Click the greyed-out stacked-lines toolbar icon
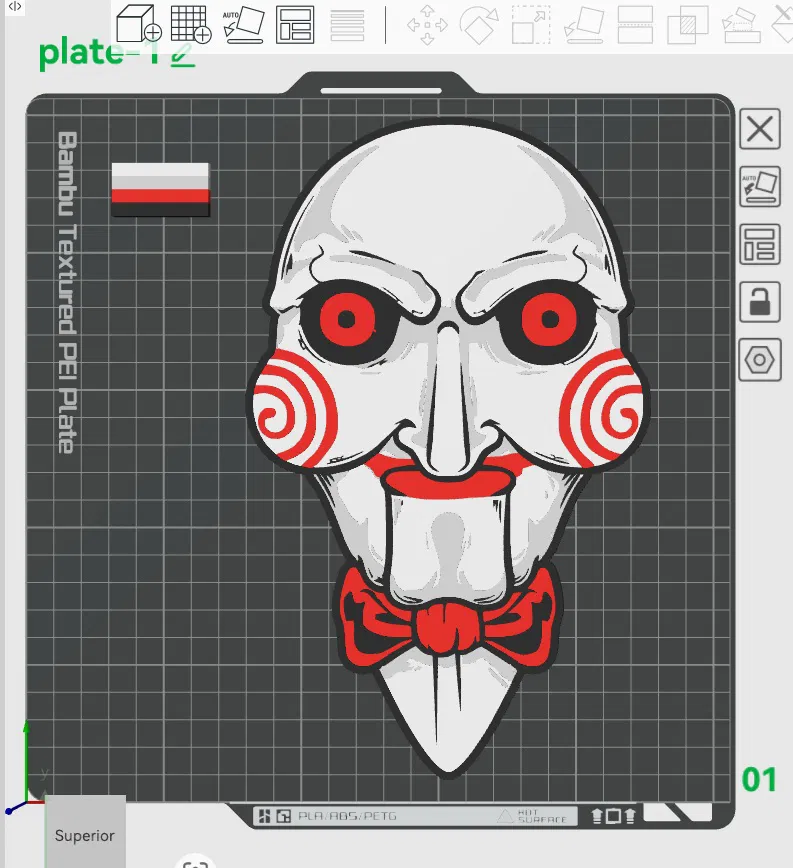The width and height of the screenshot is (793, 868). pos(347,25)
